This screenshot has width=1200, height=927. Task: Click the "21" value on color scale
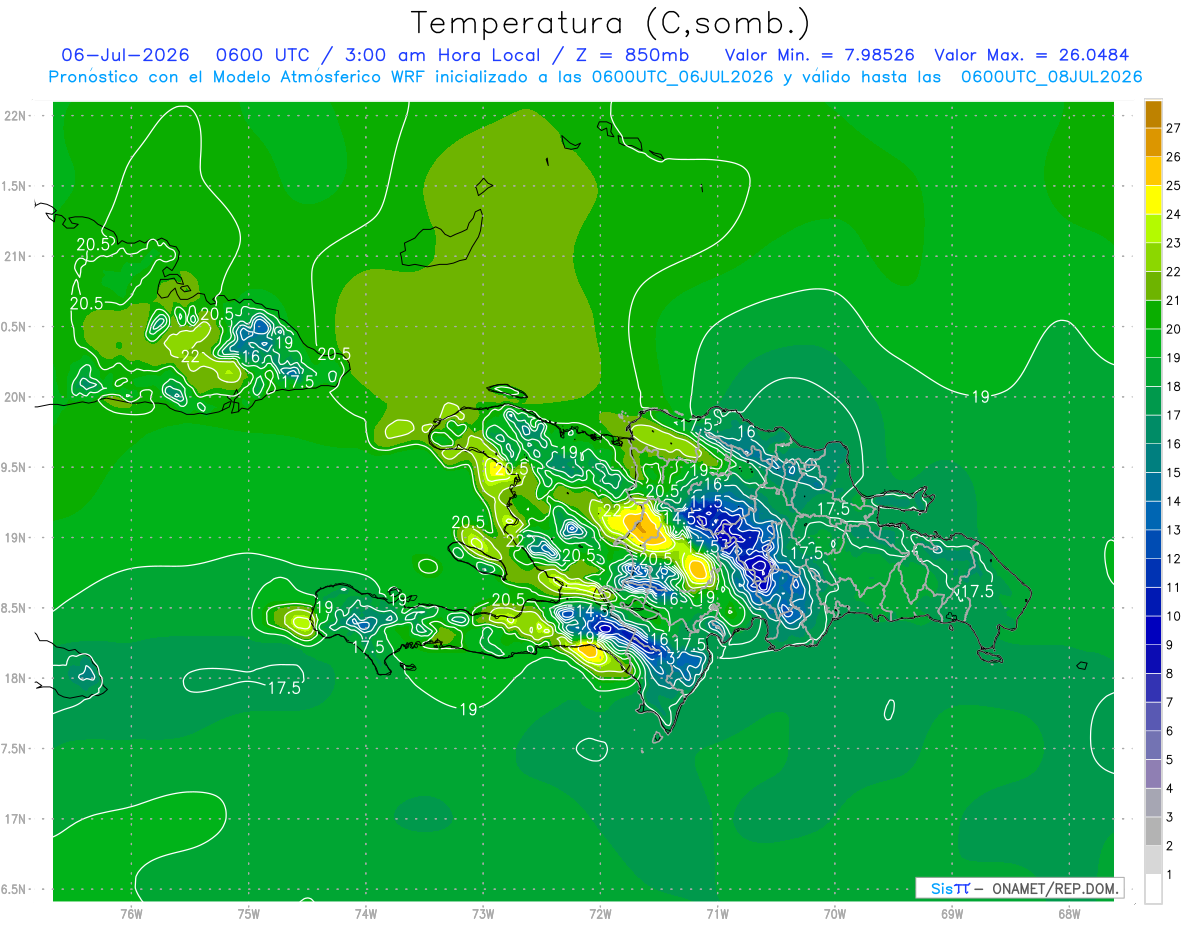pyautogui.click(x=1174, y=300)
